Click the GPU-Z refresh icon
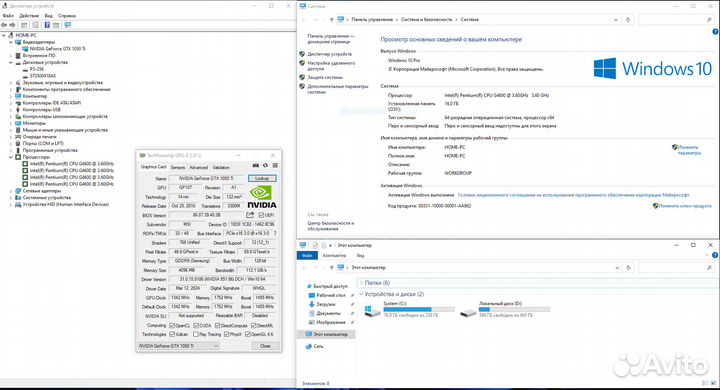 [265, 165]
